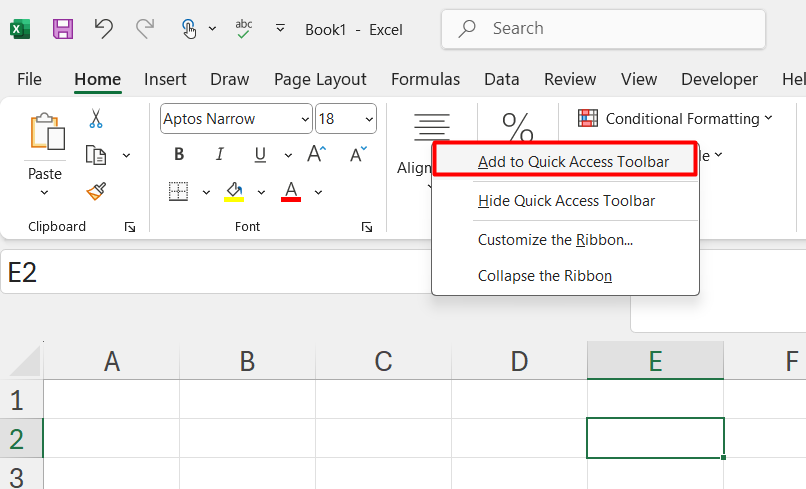Click the Alignment lines icon
806x489 pixels.
(x=432, y=126)
